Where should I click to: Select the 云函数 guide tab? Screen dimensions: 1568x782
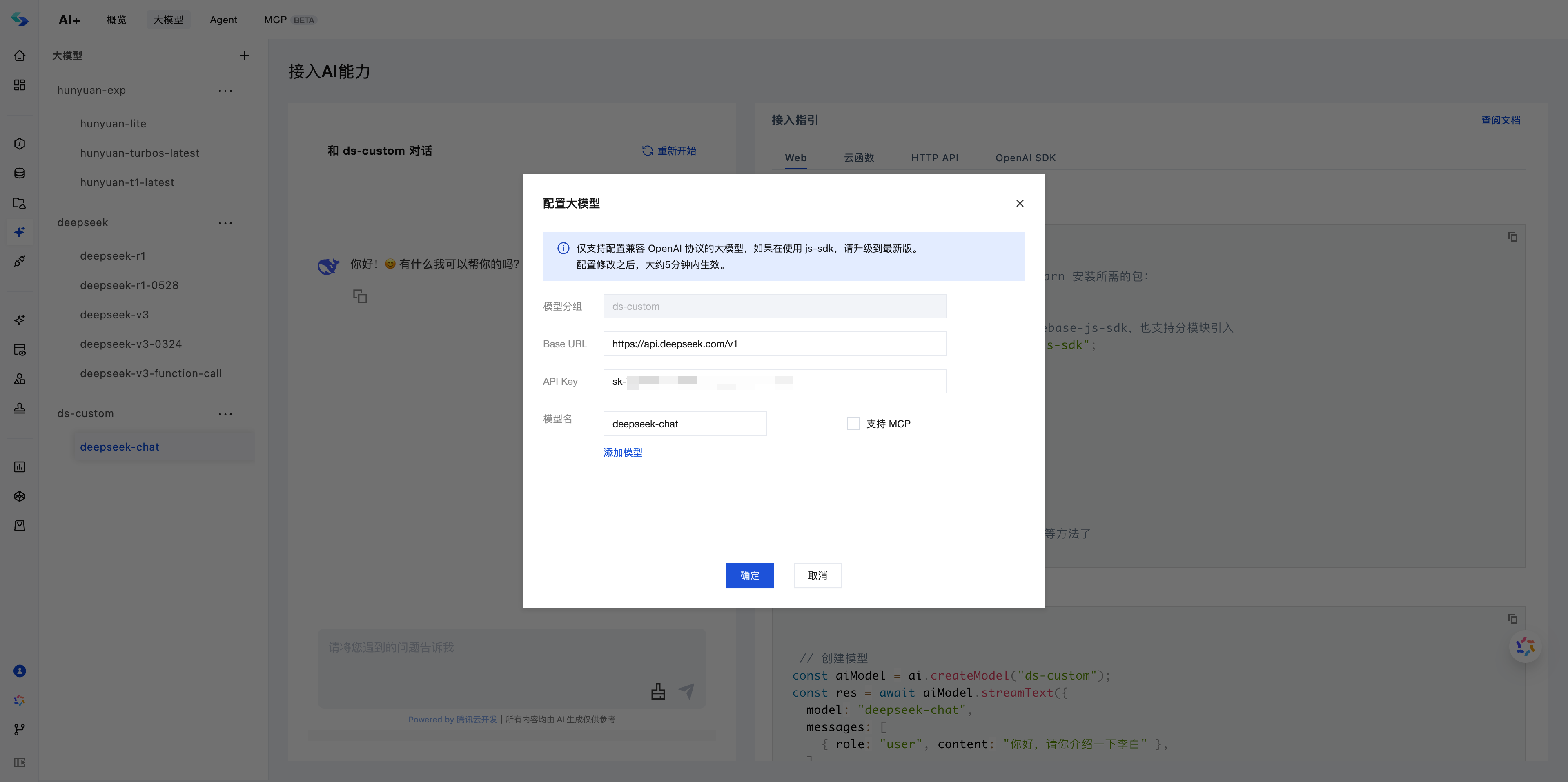pyautogui.click(x=859, y=158)
